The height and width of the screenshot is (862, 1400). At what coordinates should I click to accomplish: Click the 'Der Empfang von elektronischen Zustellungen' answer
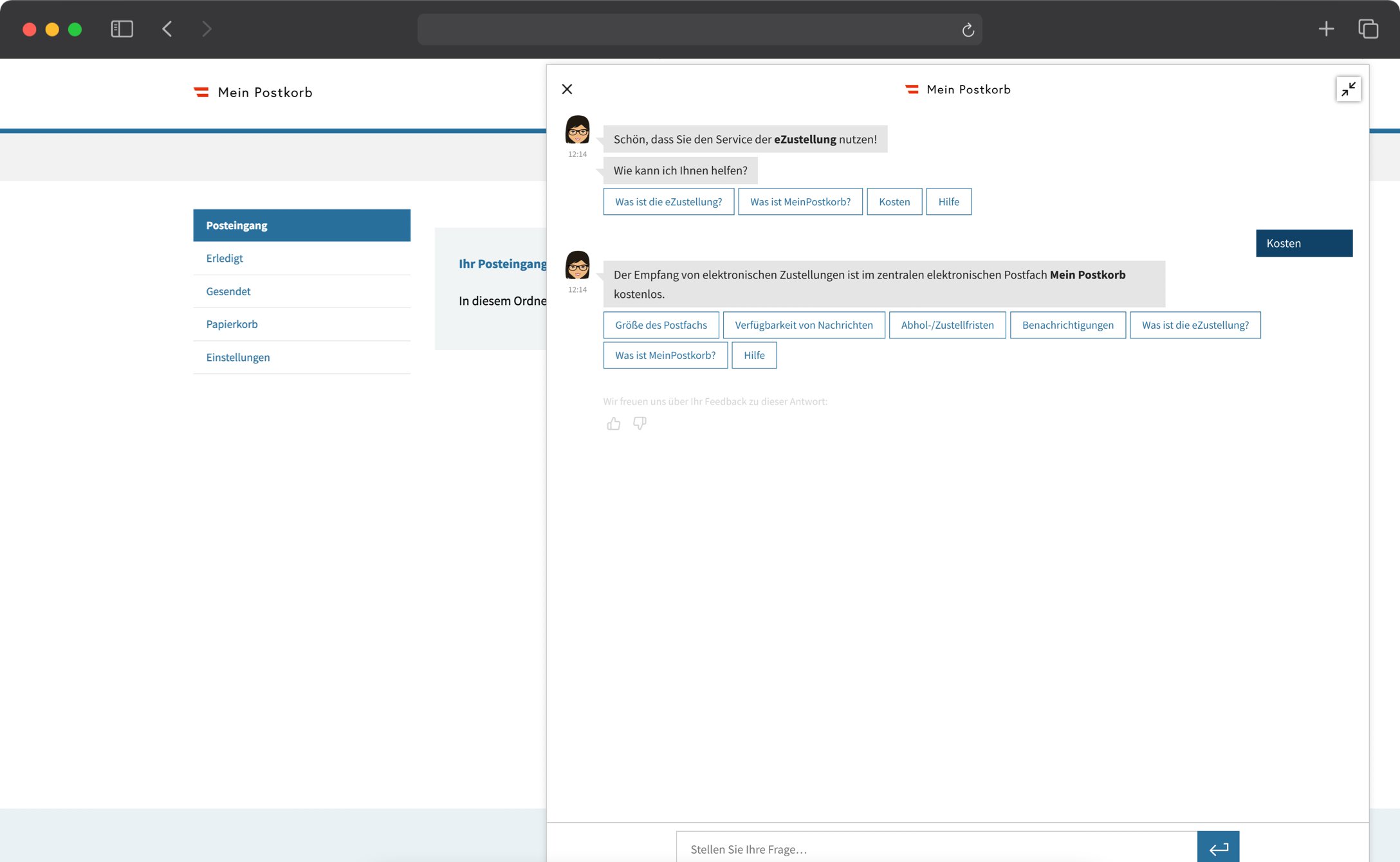coord(884,284)
